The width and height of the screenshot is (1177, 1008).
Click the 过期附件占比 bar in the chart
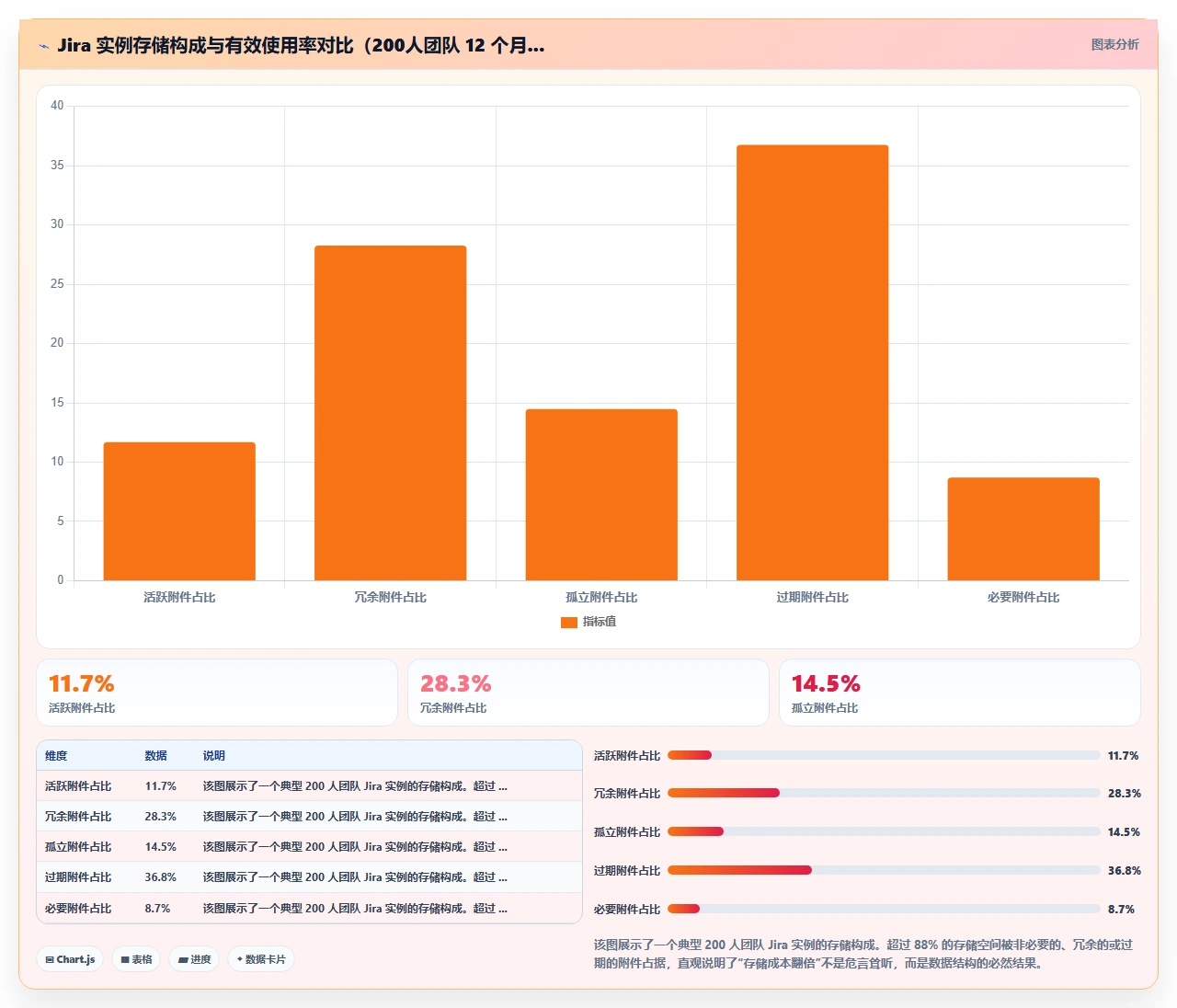(x=813, y=362)
